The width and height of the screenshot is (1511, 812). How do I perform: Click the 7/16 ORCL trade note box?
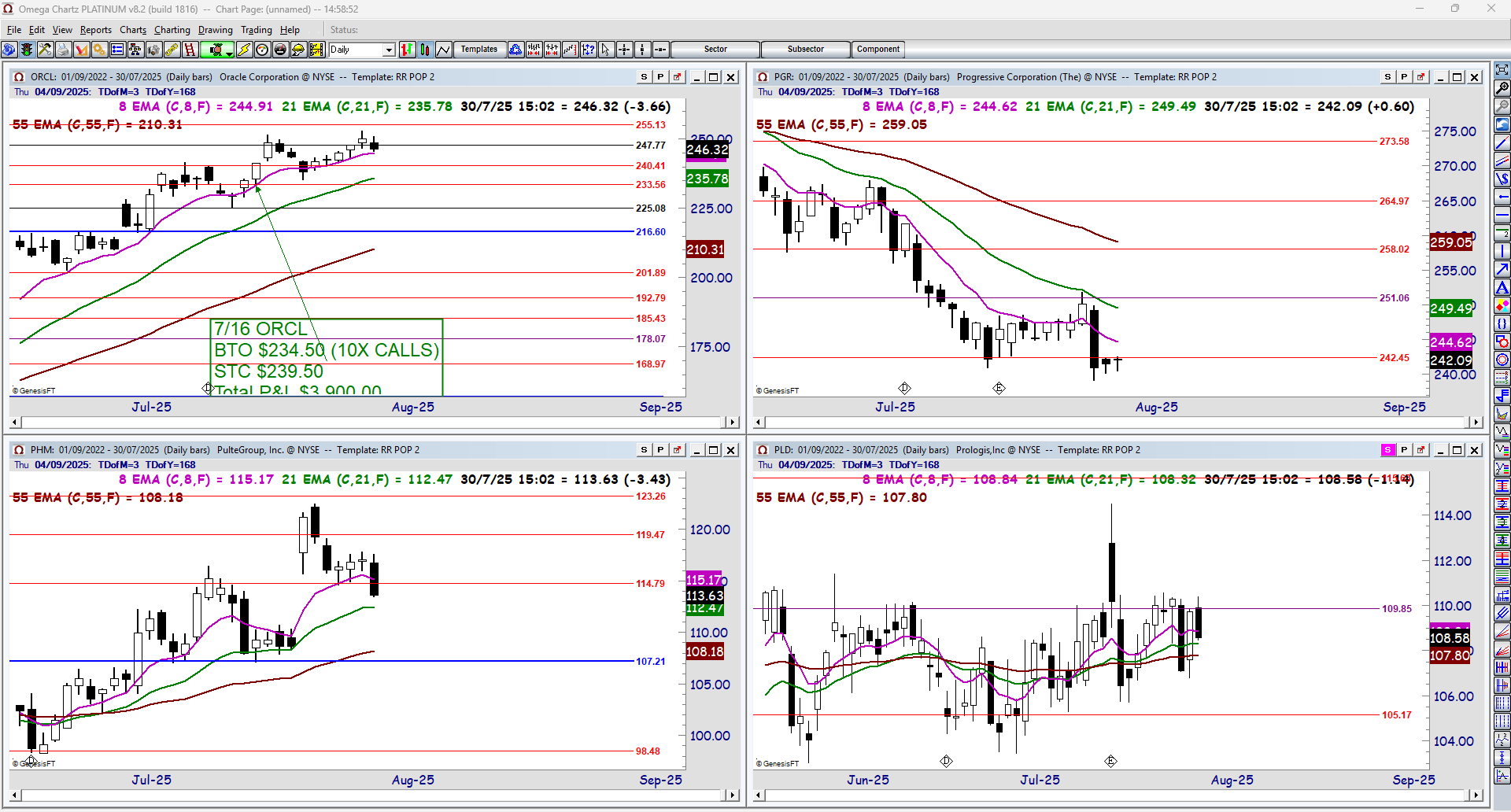click(x=327, y=357)
